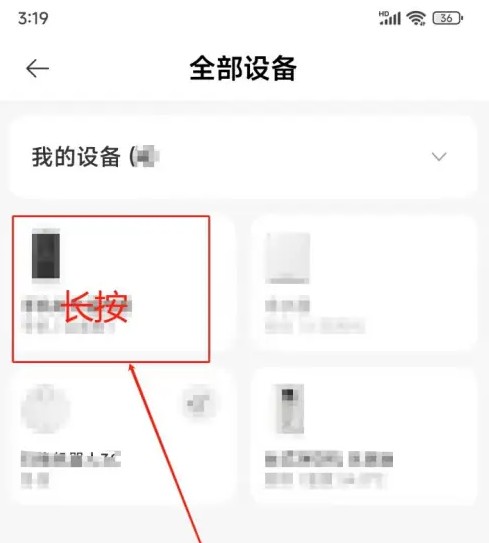Expand the 我的设备 chevron arrow
Image resolution: width=489 pixels, height=543 pixels.
439,157
